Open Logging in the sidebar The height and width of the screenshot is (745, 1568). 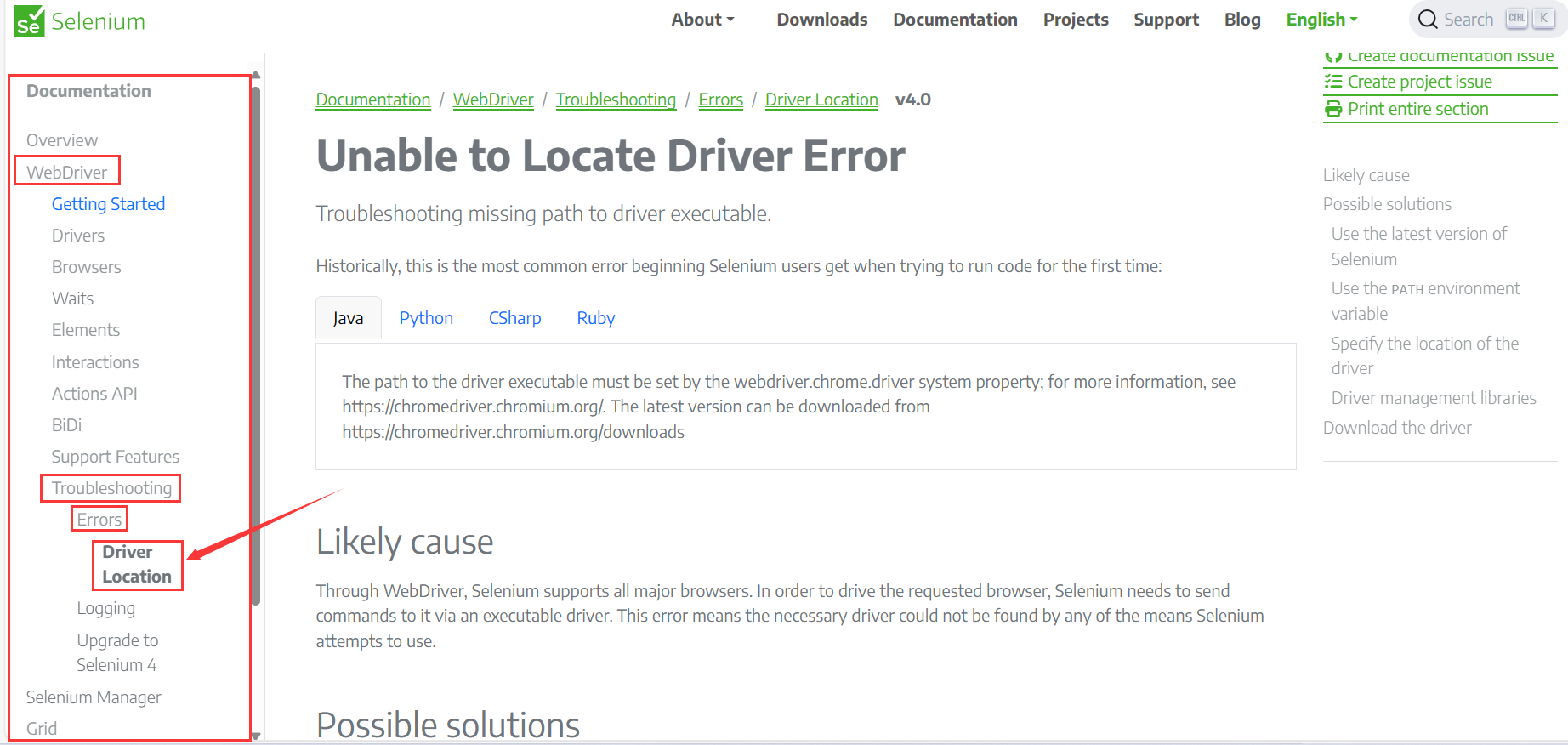(x=105, y=608)
